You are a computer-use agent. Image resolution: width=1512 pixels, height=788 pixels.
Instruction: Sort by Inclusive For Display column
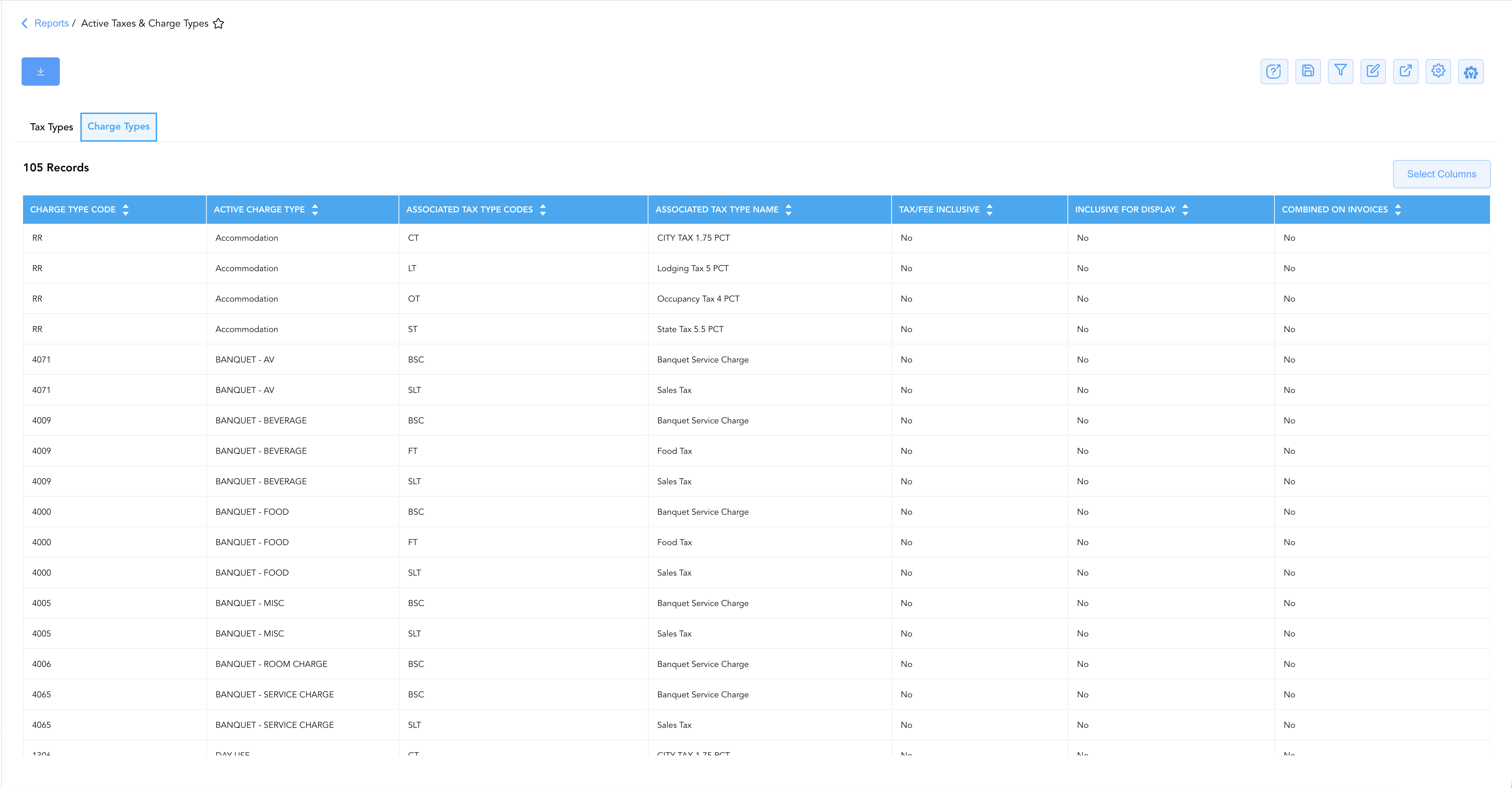[x=1185, y=210]
